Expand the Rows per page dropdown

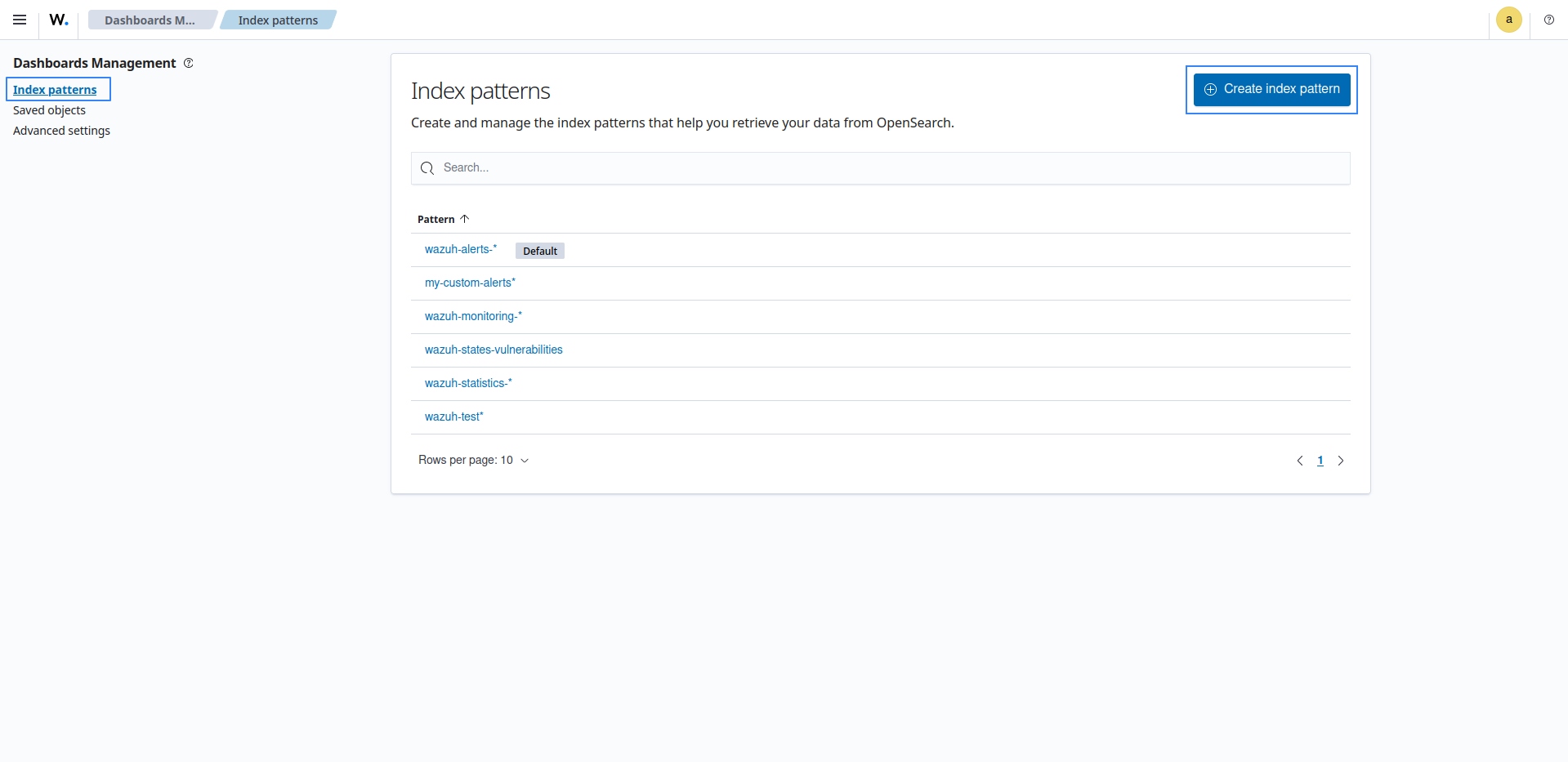pyautogui.click(x=474, y=461)
